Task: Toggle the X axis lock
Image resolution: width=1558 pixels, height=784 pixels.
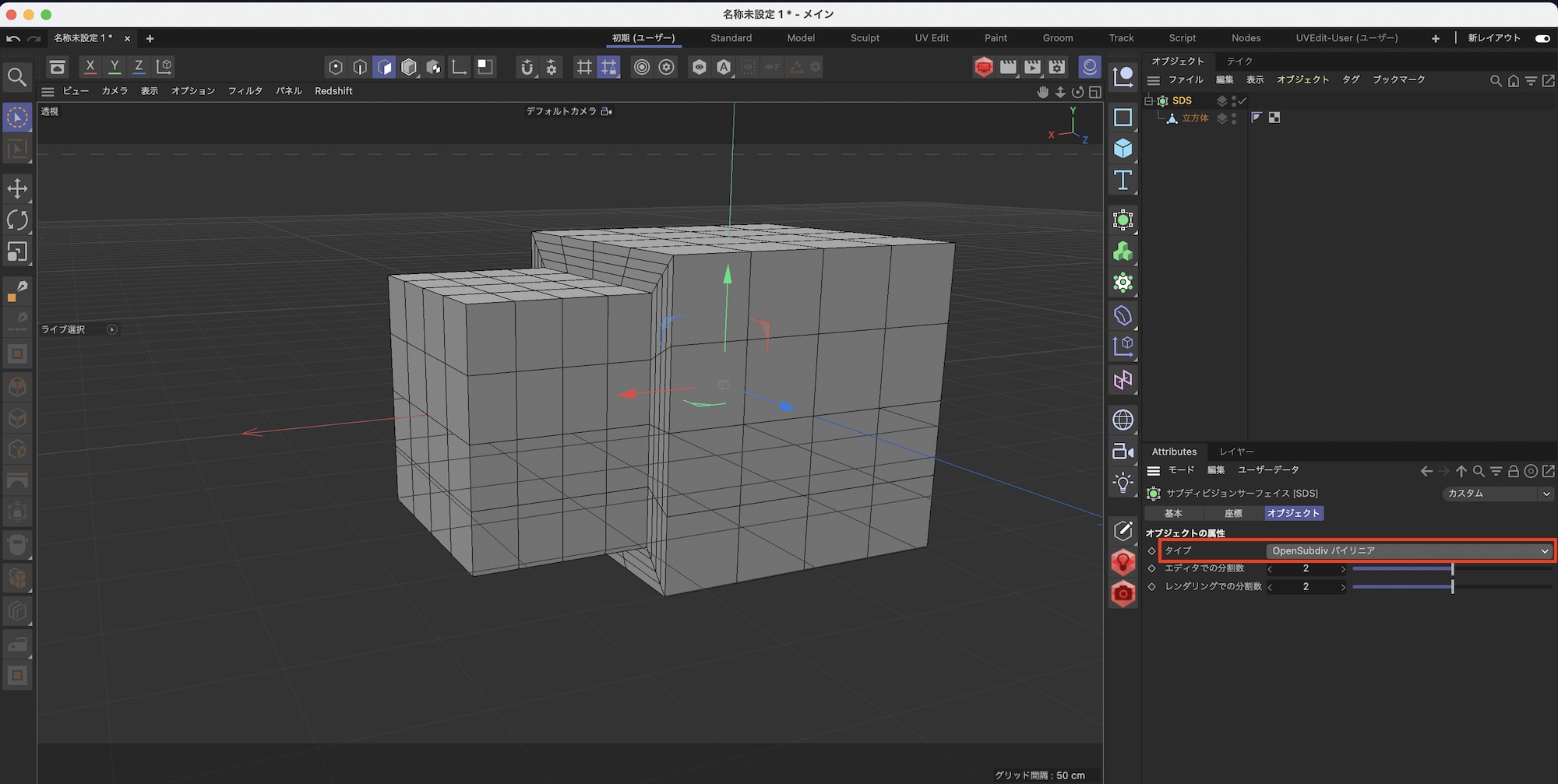Action: coord(90,67)
